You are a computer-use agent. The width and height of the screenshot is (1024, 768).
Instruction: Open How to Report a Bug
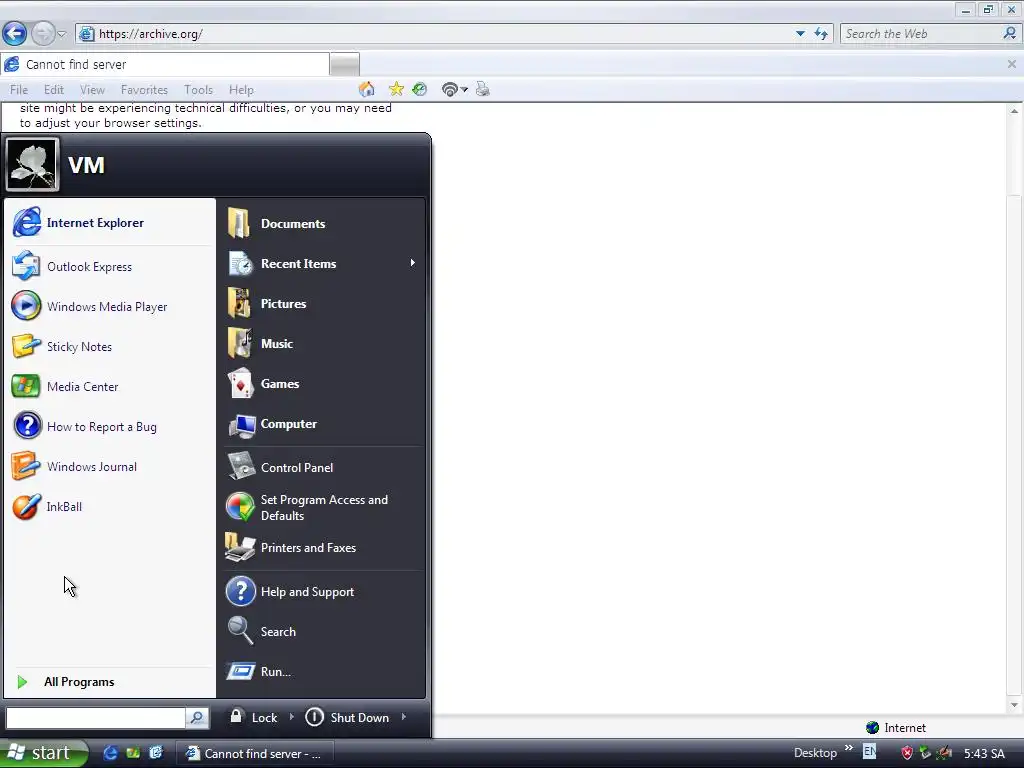(109, 426)
